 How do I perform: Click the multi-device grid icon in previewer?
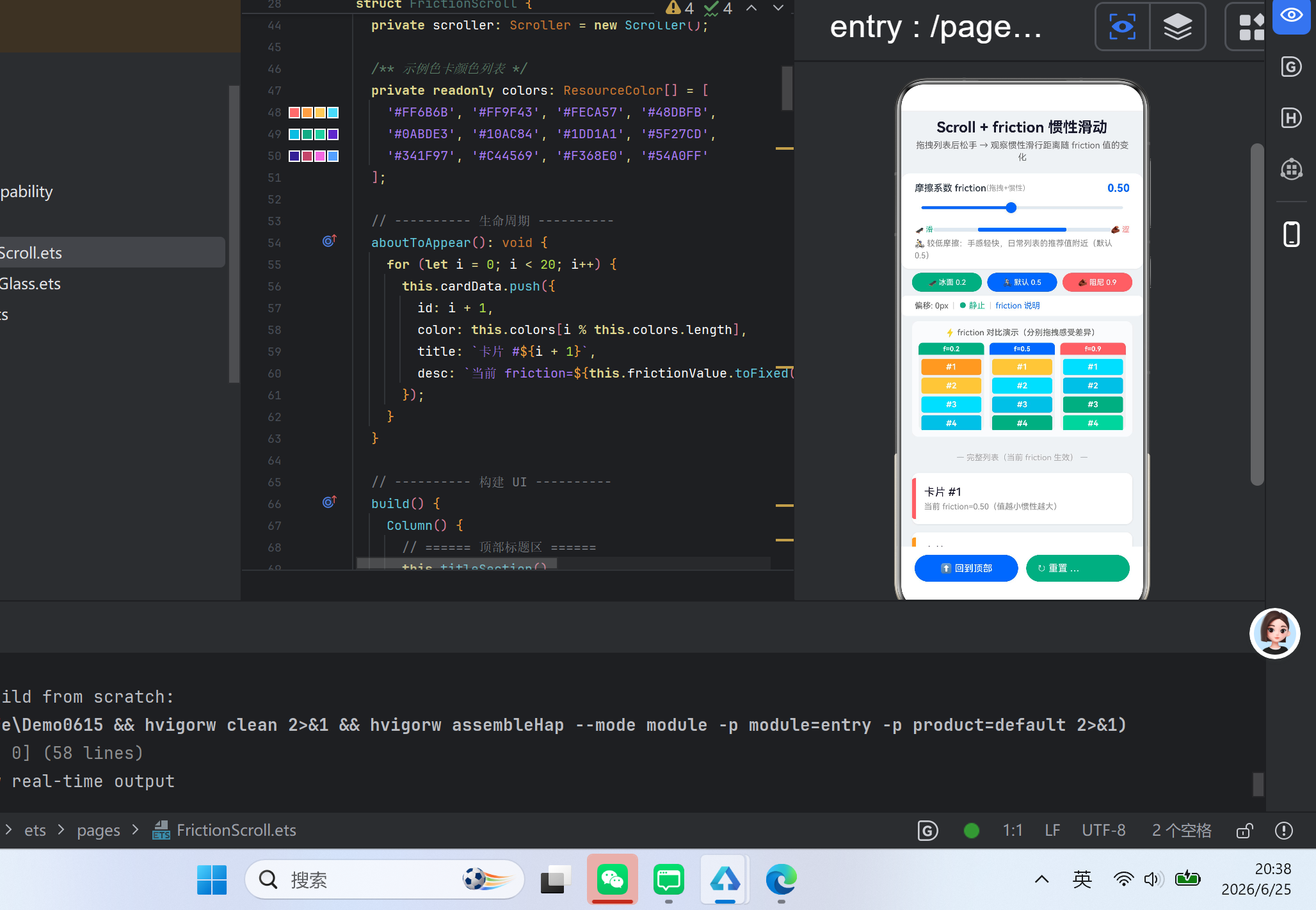[1249, 27]
